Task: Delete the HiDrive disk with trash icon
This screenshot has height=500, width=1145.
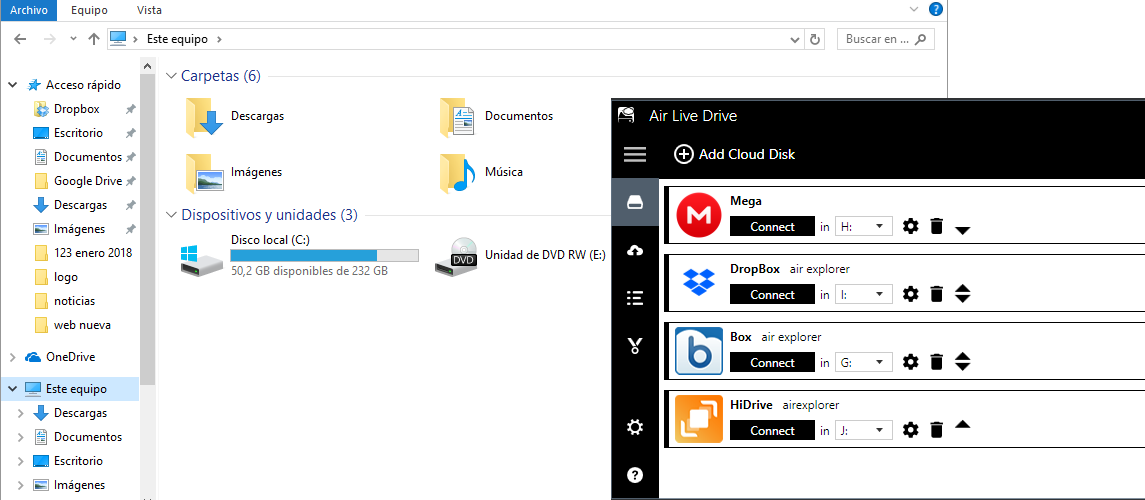Action: [937, 430]
